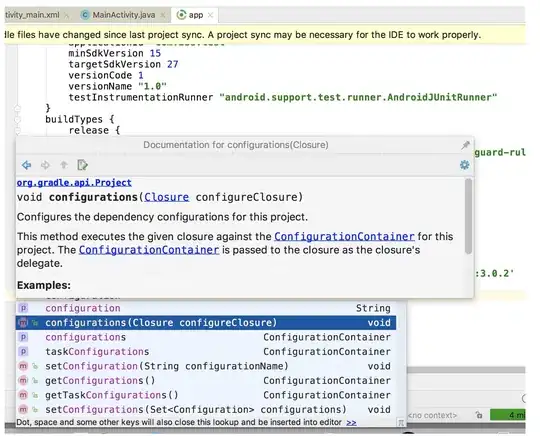The width and height of the screenshot is (540, 436).
Task: Go forward in documentation popup
Action: tap(45, 165)
